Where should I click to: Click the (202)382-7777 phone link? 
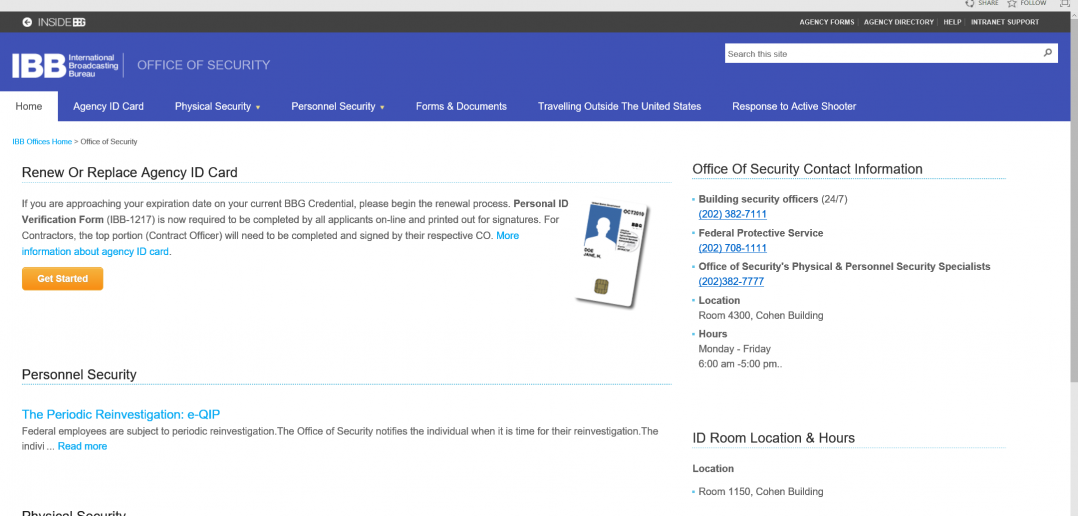tap(731, 282)
